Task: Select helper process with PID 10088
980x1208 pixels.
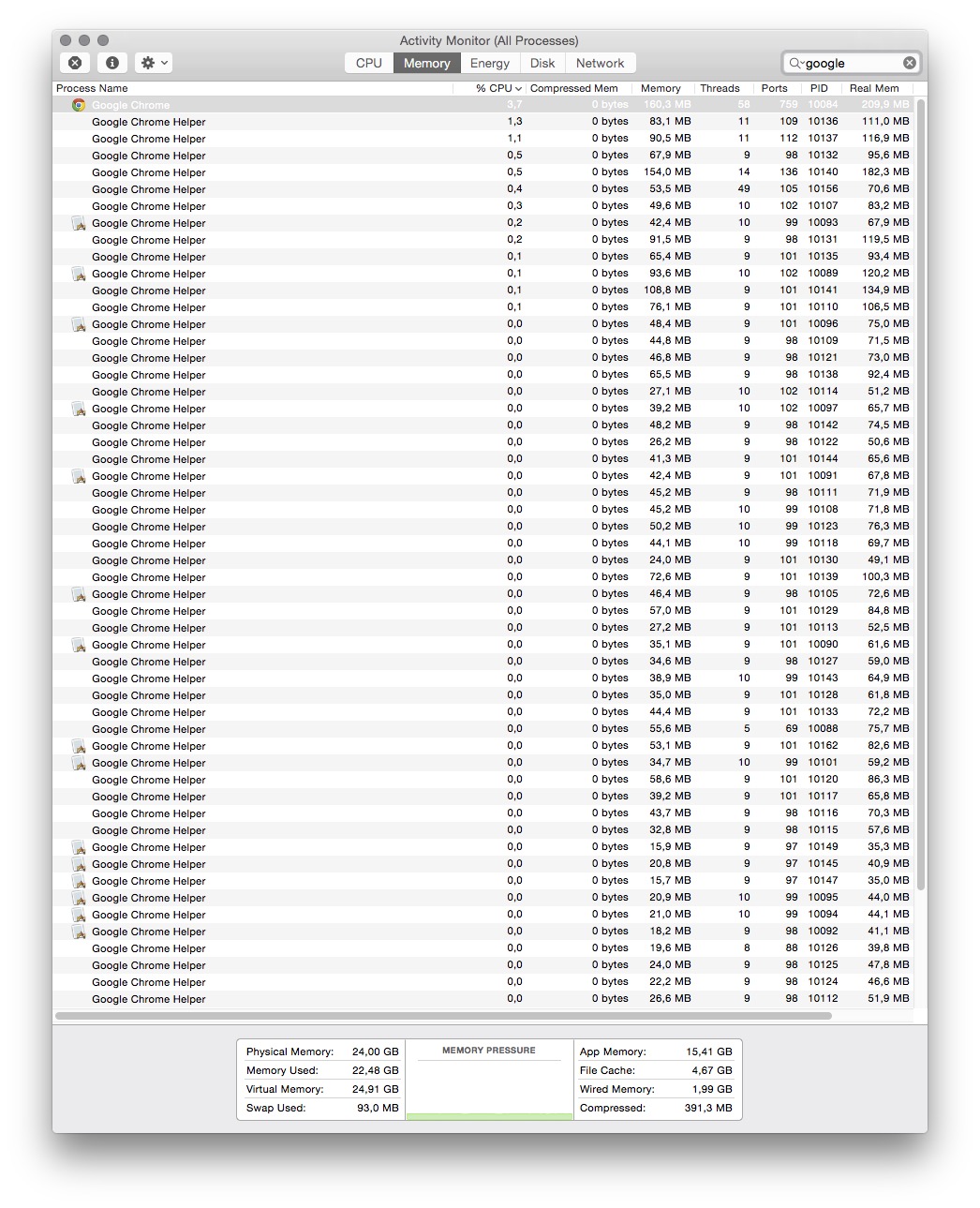Action: point(483,729)
